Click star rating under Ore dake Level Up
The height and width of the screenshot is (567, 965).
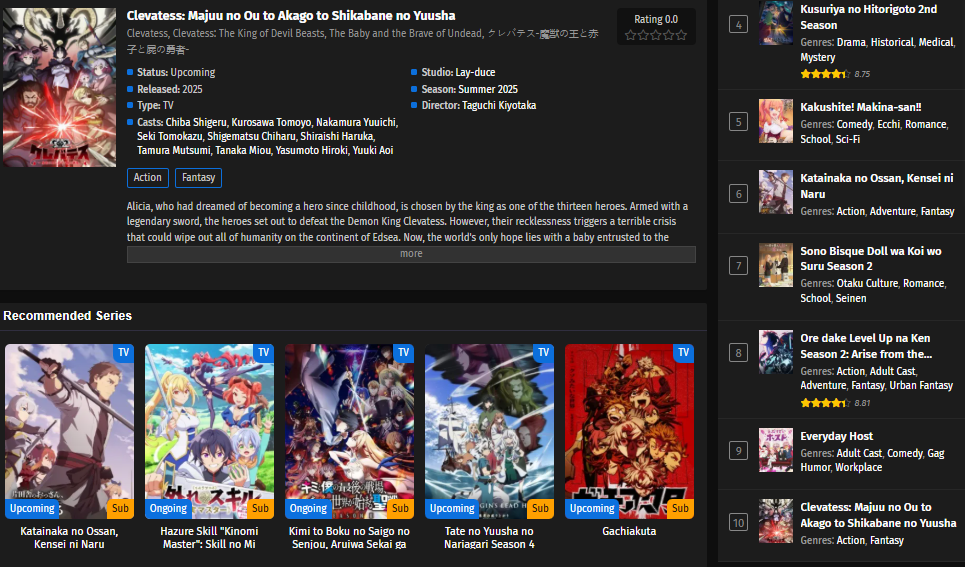pyautogui.click(x=825, y=403)
